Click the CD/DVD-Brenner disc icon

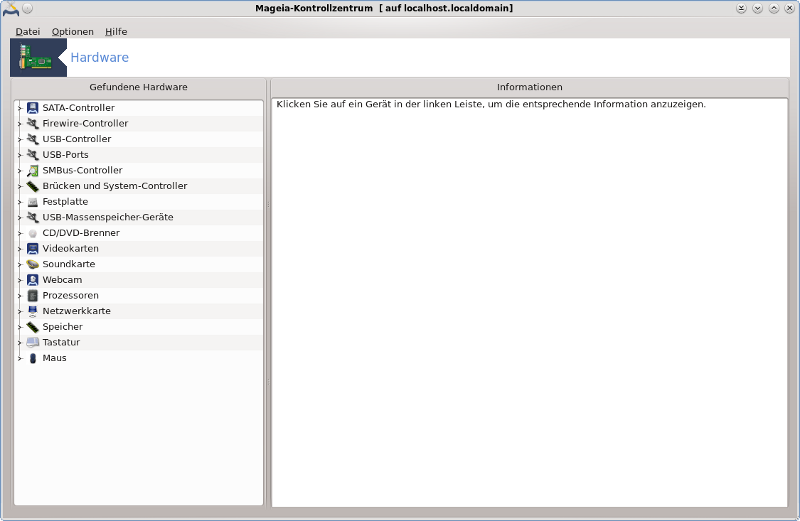coord(33,233)
